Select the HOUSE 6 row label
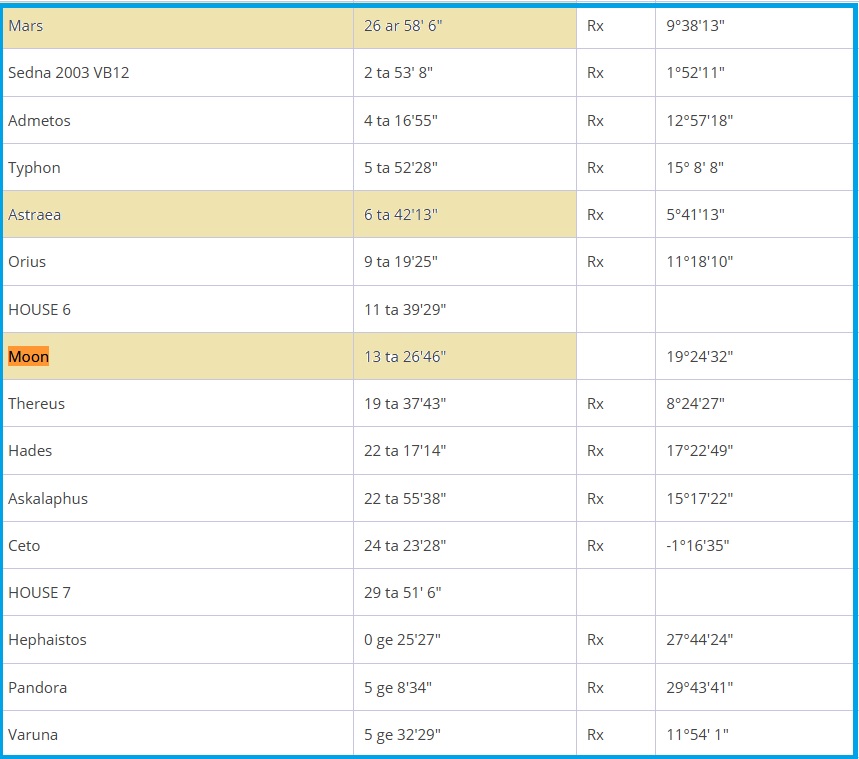 coord(39,310)
